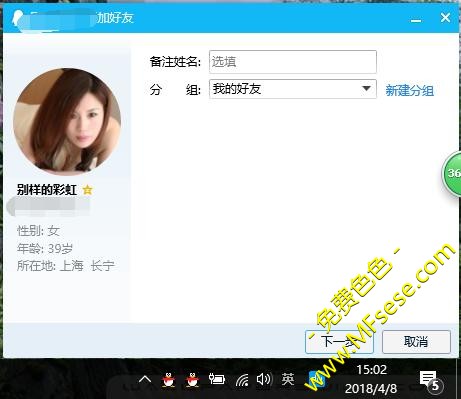The image size is (461, 399).
Task: Click the 年龄: 39岁 age text
Action: coord(45,248)
